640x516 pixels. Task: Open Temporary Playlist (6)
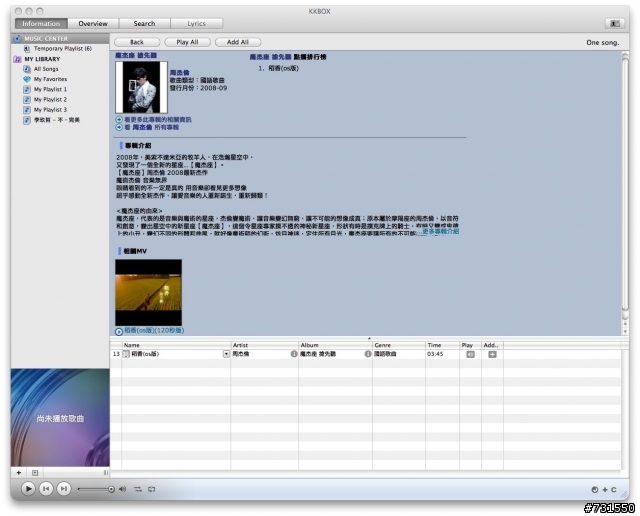[x=63, y=49]
